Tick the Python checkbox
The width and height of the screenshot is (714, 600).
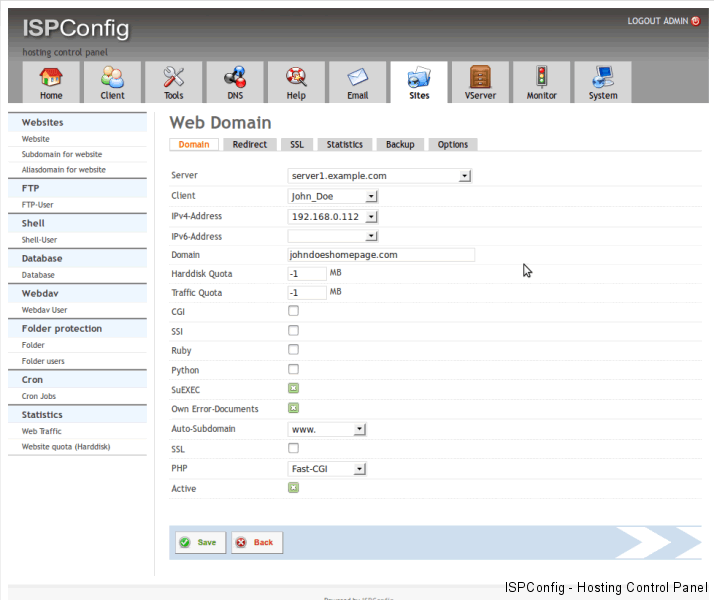(x=294, y=369)
